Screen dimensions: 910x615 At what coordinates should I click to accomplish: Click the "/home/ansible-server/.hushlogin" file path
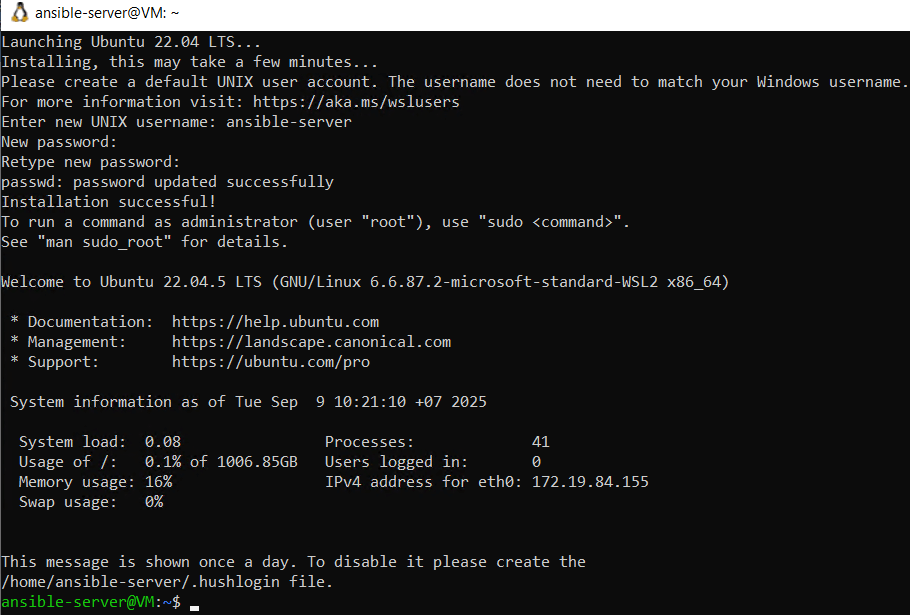[144, 582]
